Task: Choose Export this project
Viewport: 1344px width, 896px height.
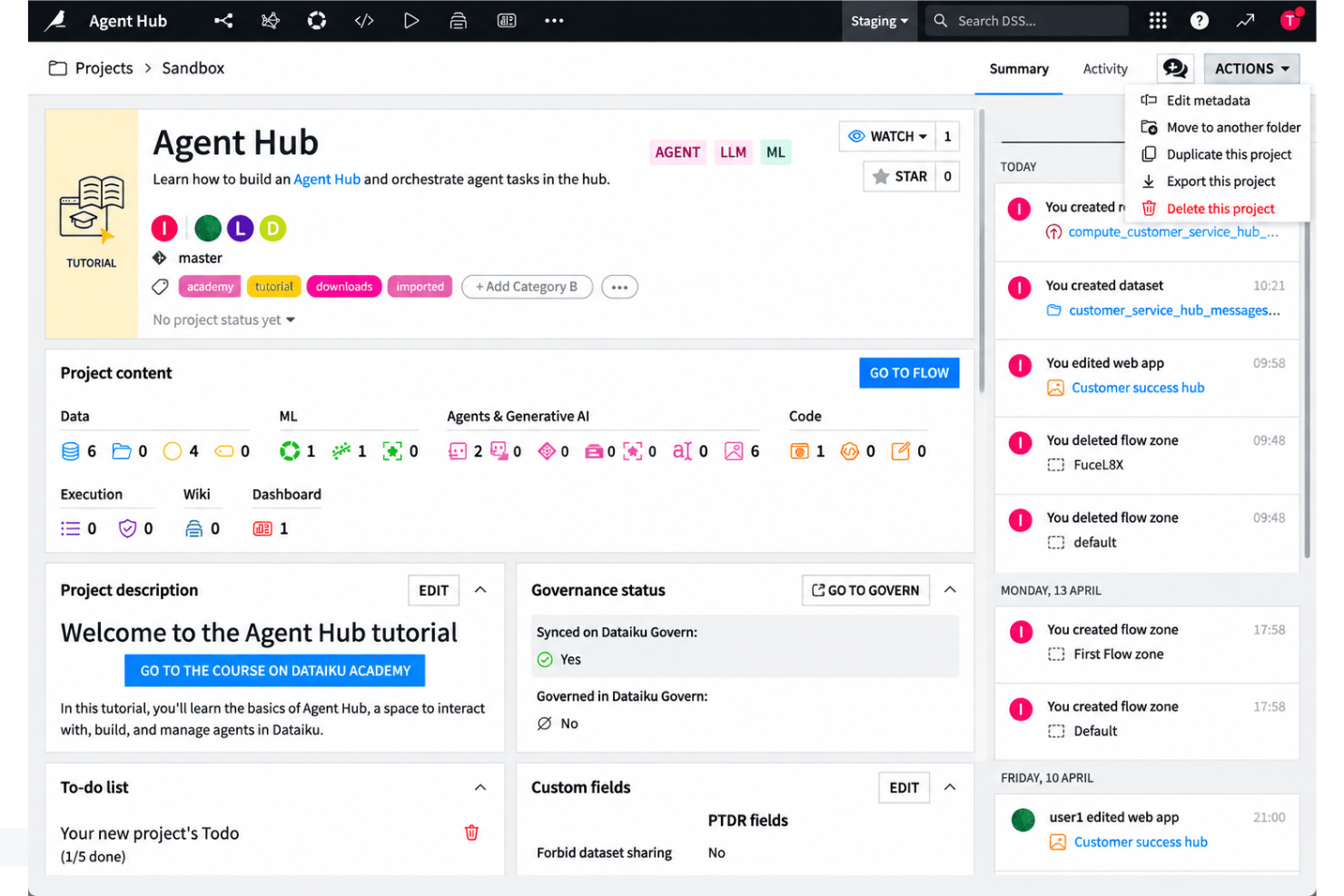Action: [1217, 182]
